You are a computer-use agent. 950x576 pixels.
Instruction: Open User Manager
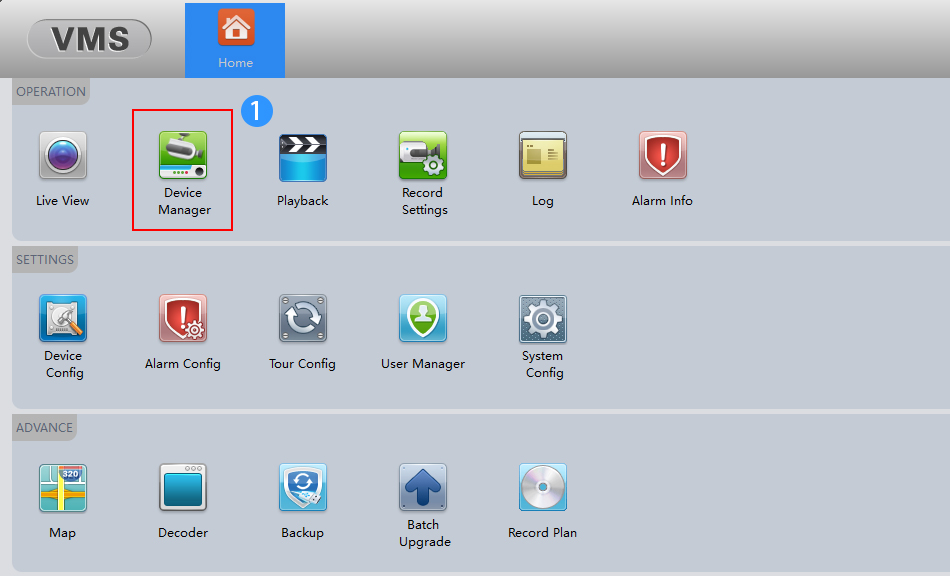[x=423, y=319]
